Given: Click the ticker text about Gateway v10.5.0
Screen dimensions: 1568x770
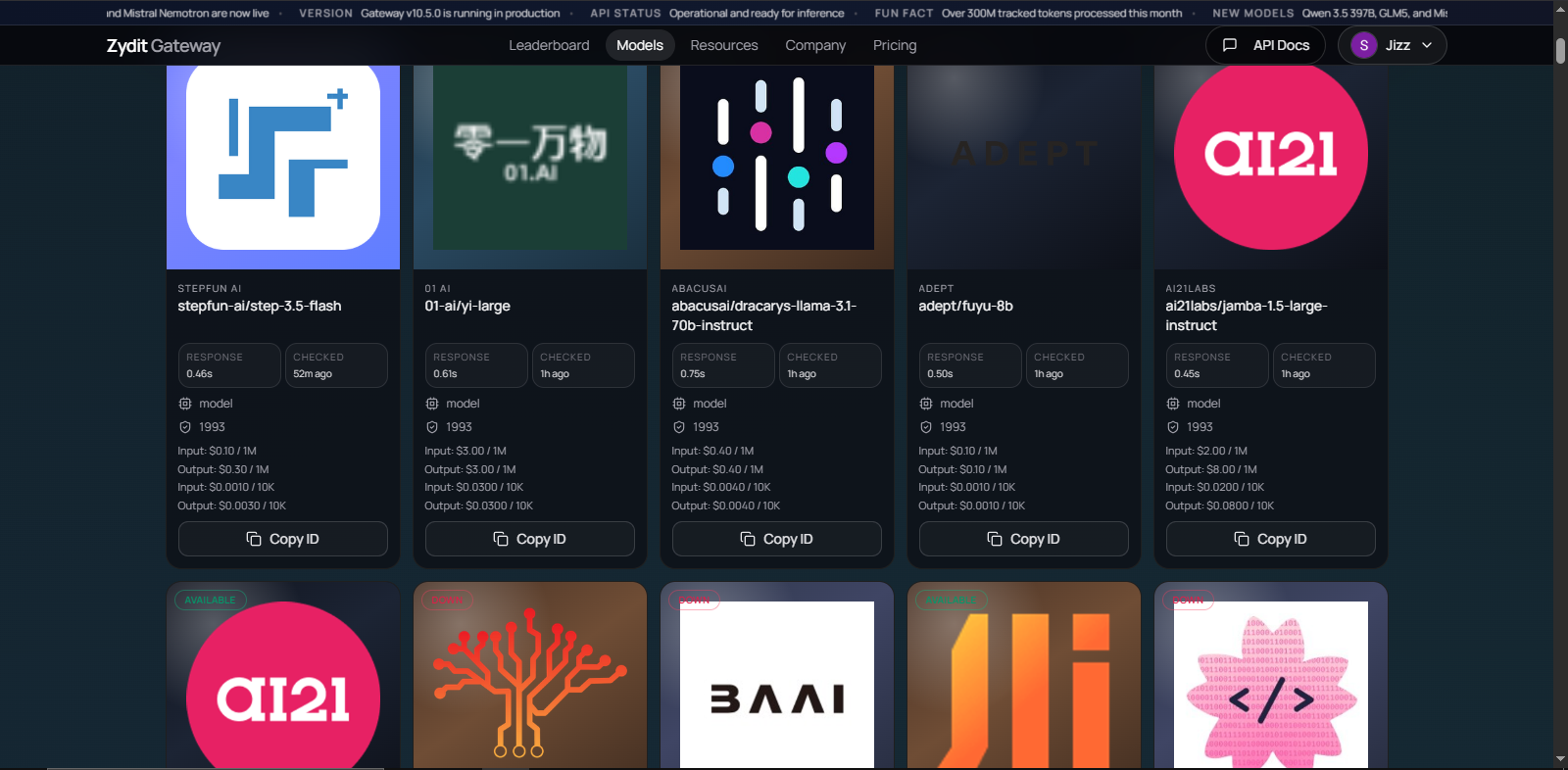Looking at the screenshot, I should [x=461, y=13].
